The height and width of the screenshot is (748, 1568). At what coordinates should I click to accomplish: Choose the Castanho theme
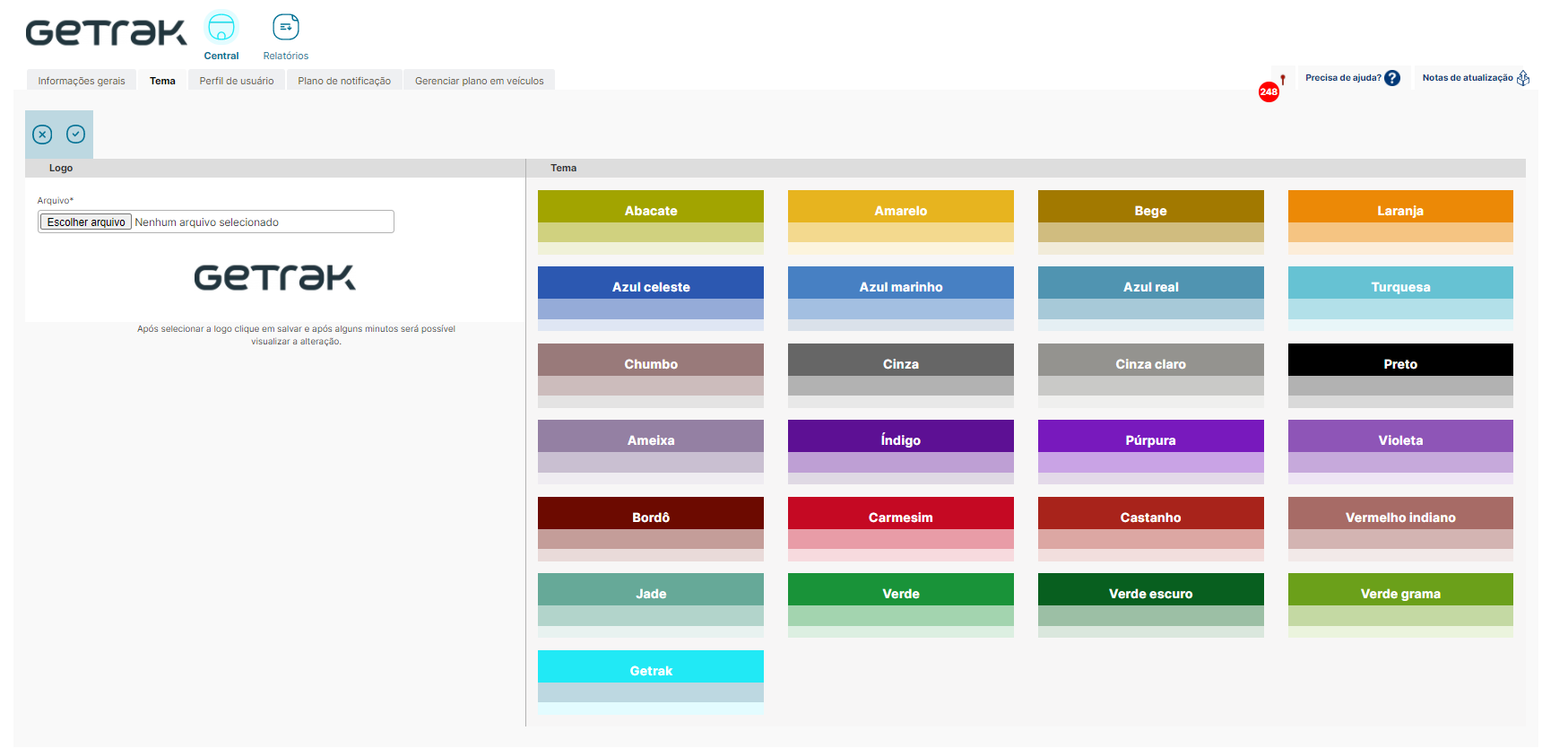click(1151, 529)
